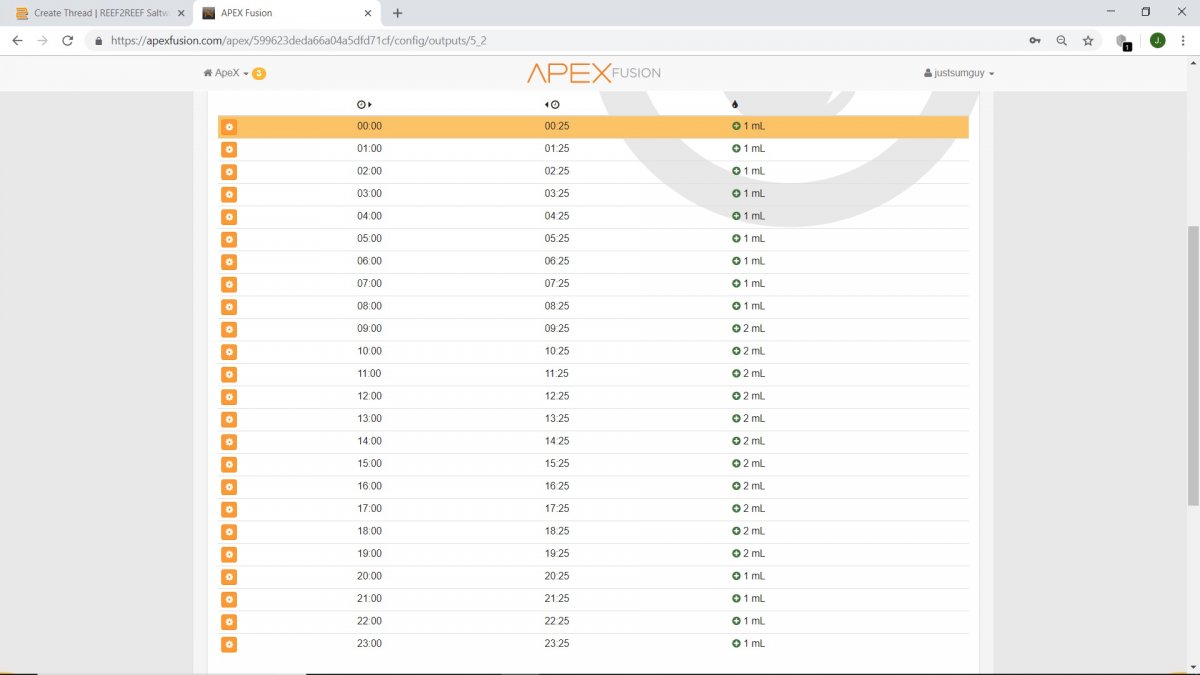Open the ApeX home dropdown menu
The image size is (1200, 675).
point(226,73)
